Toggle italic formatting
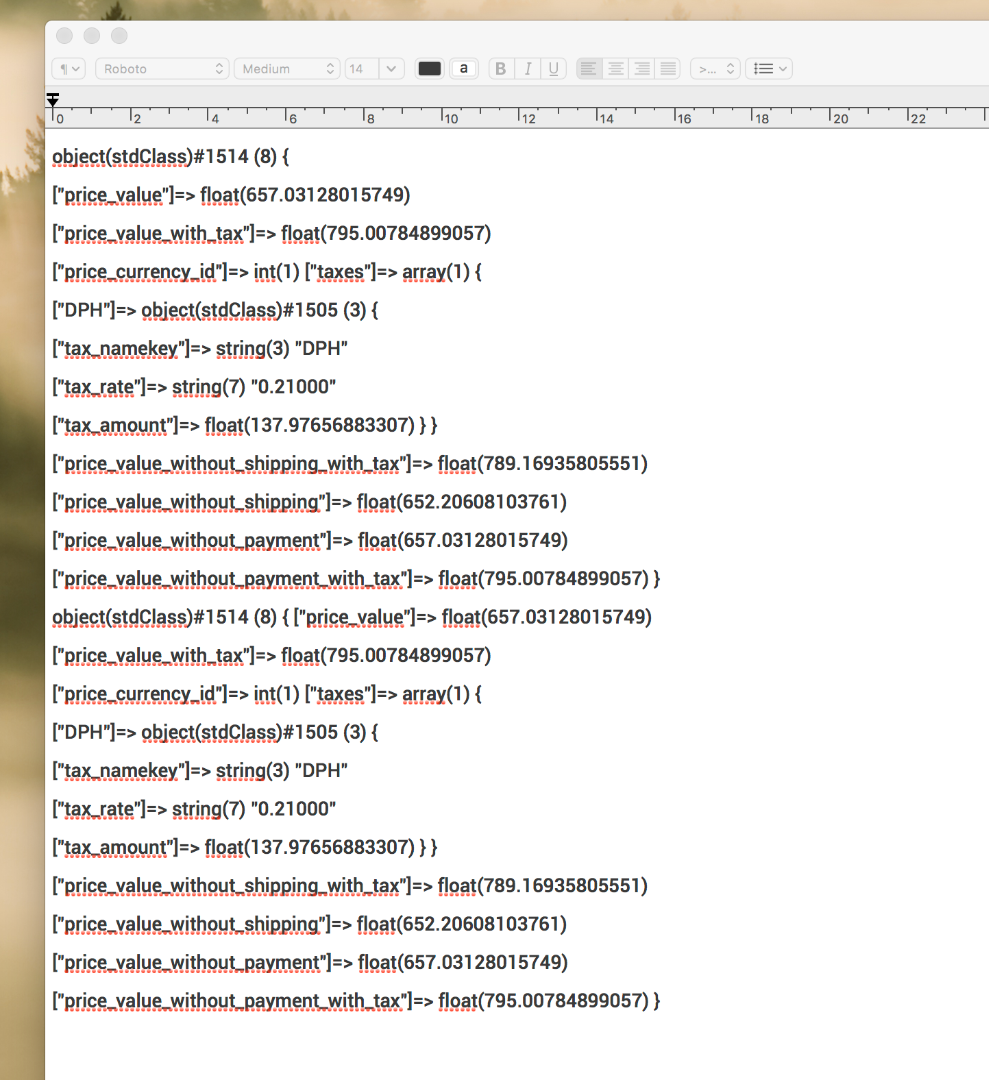989x1080 pixels. pos(528,69)
